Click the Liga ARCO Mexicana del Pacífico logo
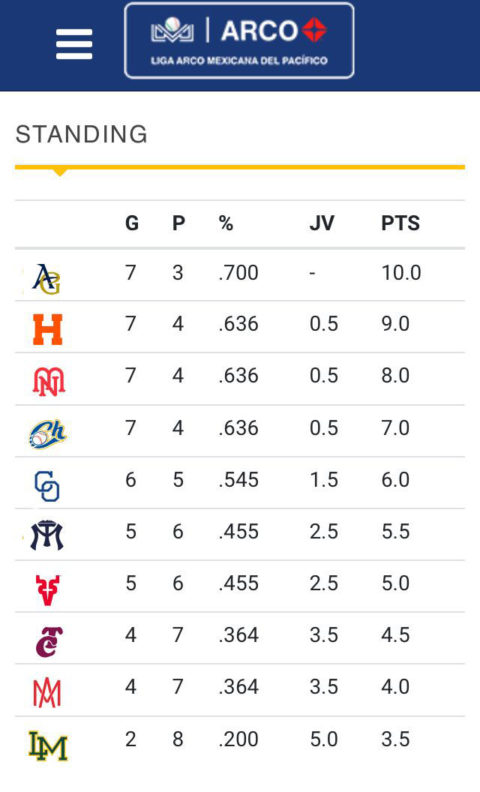The height and width of the screenshot is (792, 480). point(239,40)
